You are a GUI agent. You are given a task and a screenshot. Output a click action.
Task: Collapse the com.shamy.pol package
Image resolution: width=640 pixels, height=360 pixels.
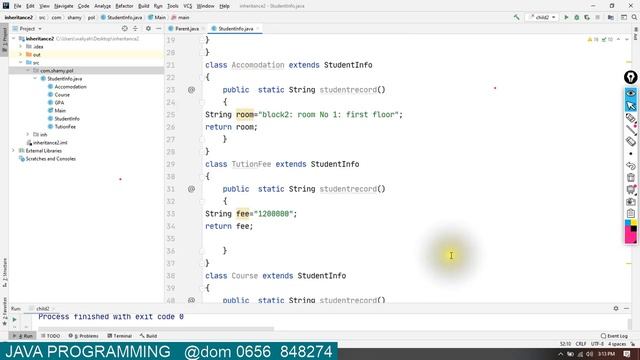tap(28, 71)
